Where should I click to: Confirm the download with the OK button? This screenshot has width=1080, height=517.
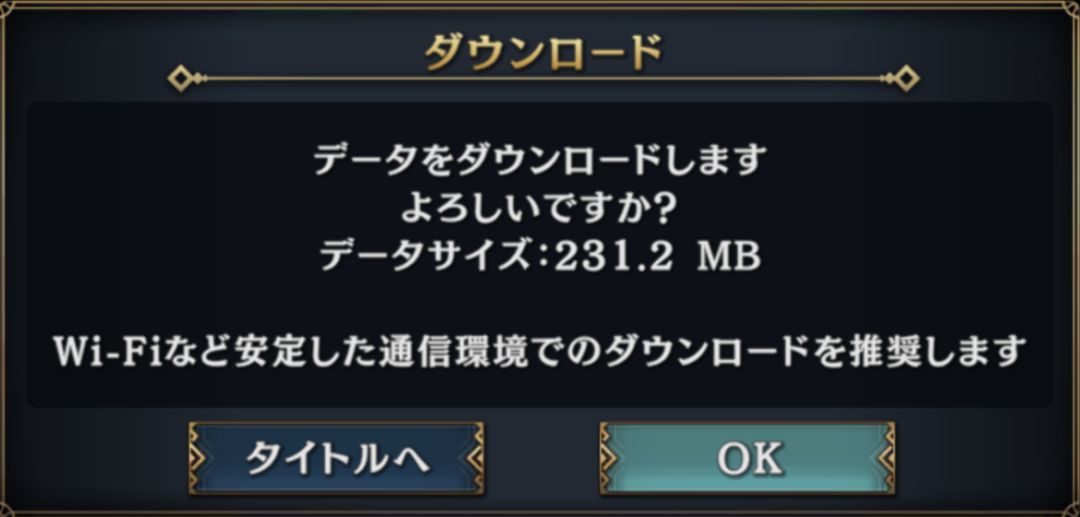[747, 458]
